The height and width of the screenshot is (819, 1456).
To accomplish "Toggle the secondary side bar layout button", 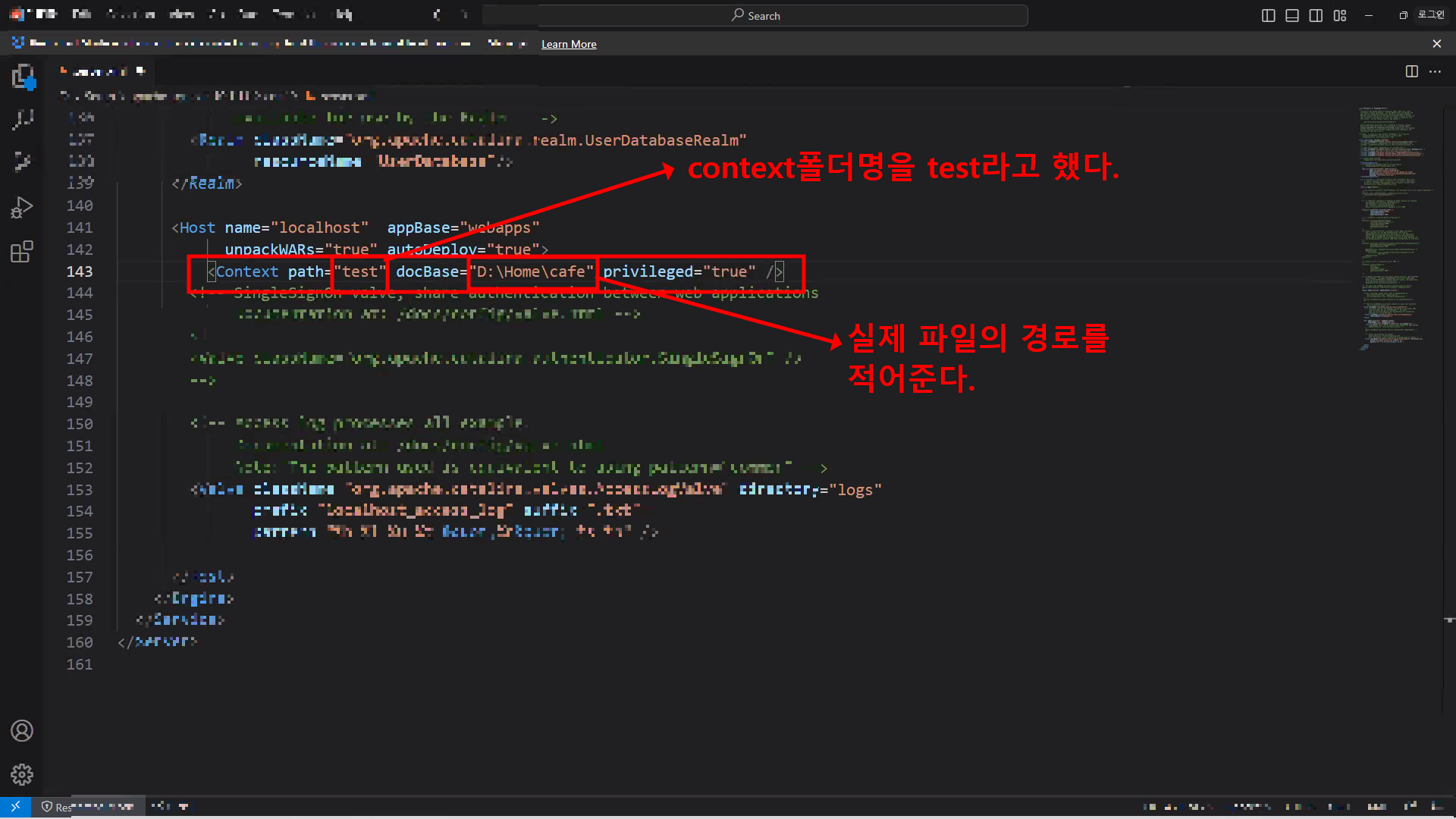I will click(x=1316, y=15).
